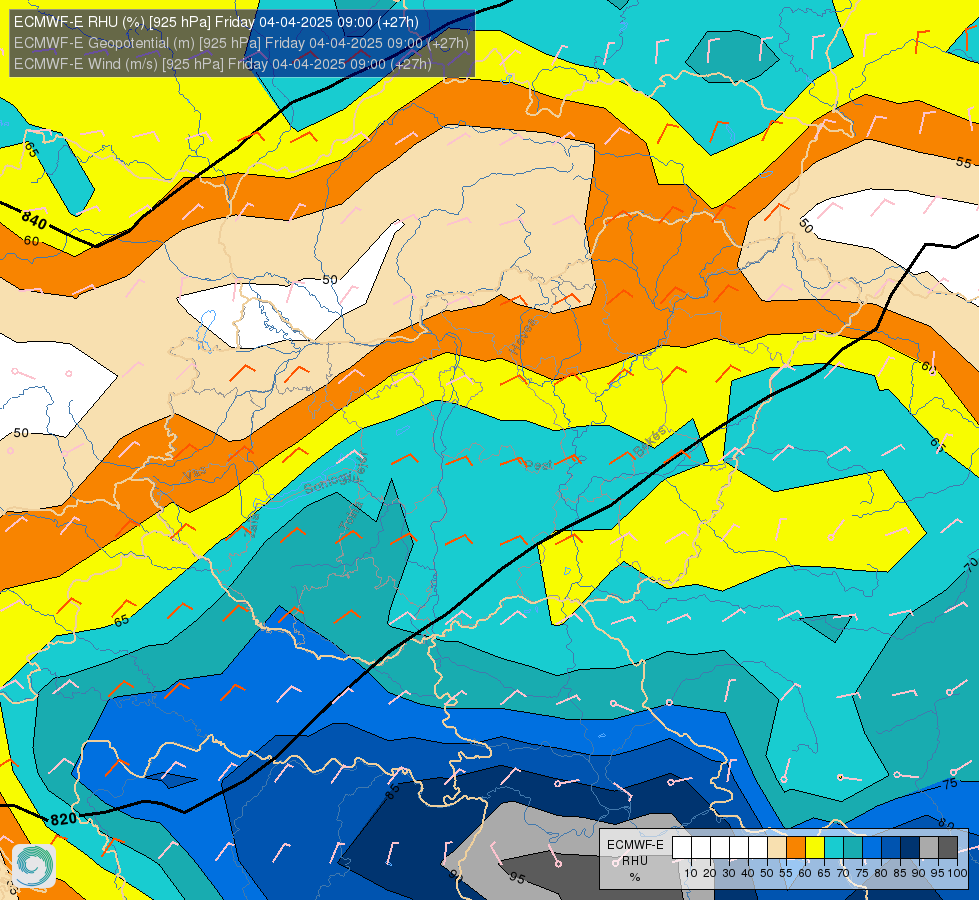Viewport: 979px width, 900px height.
Task: Click the white legend swatch between 10 and 20
Action: point(701,848)
